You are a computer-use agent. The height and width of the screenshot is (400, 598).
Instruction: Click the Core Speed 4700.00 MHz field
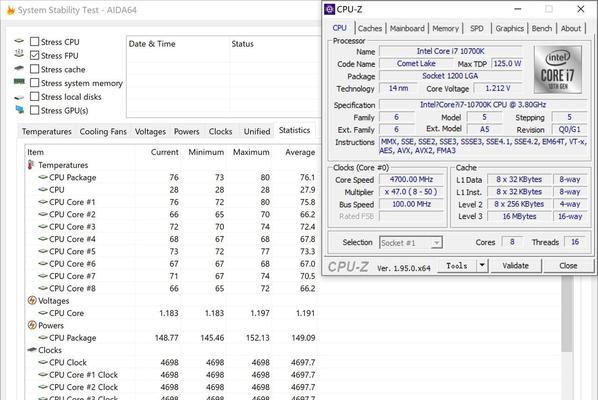click(x=411, y=180)
